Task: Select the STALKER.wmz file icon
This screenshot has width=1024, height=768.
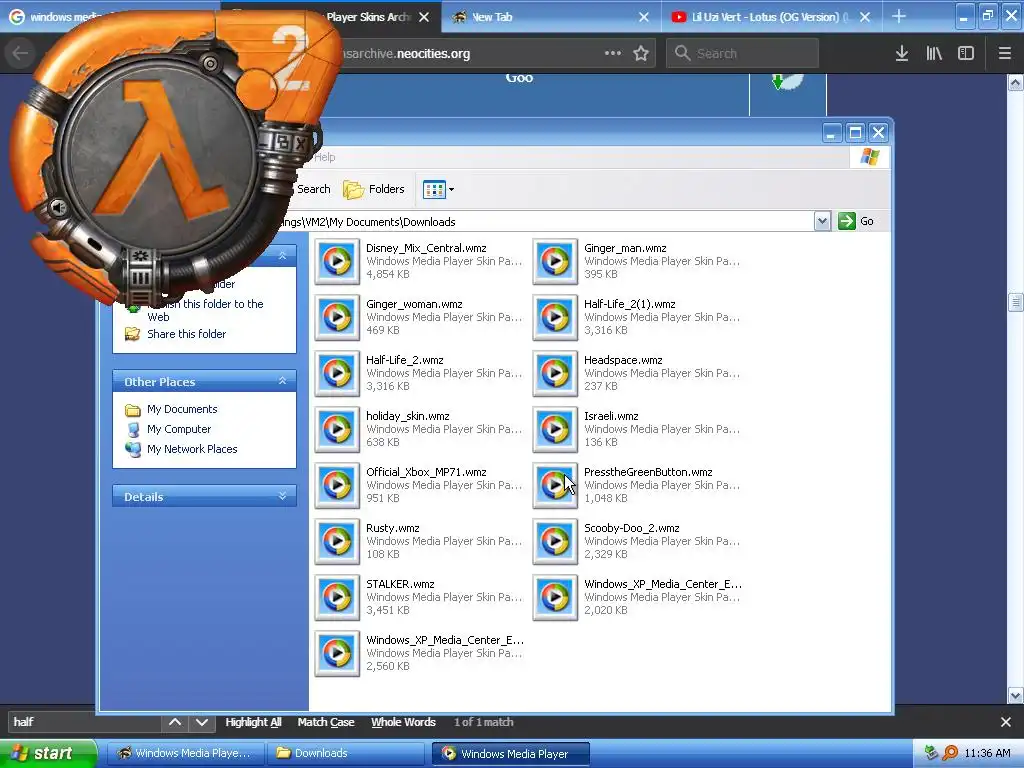Action: pos(337,598)
